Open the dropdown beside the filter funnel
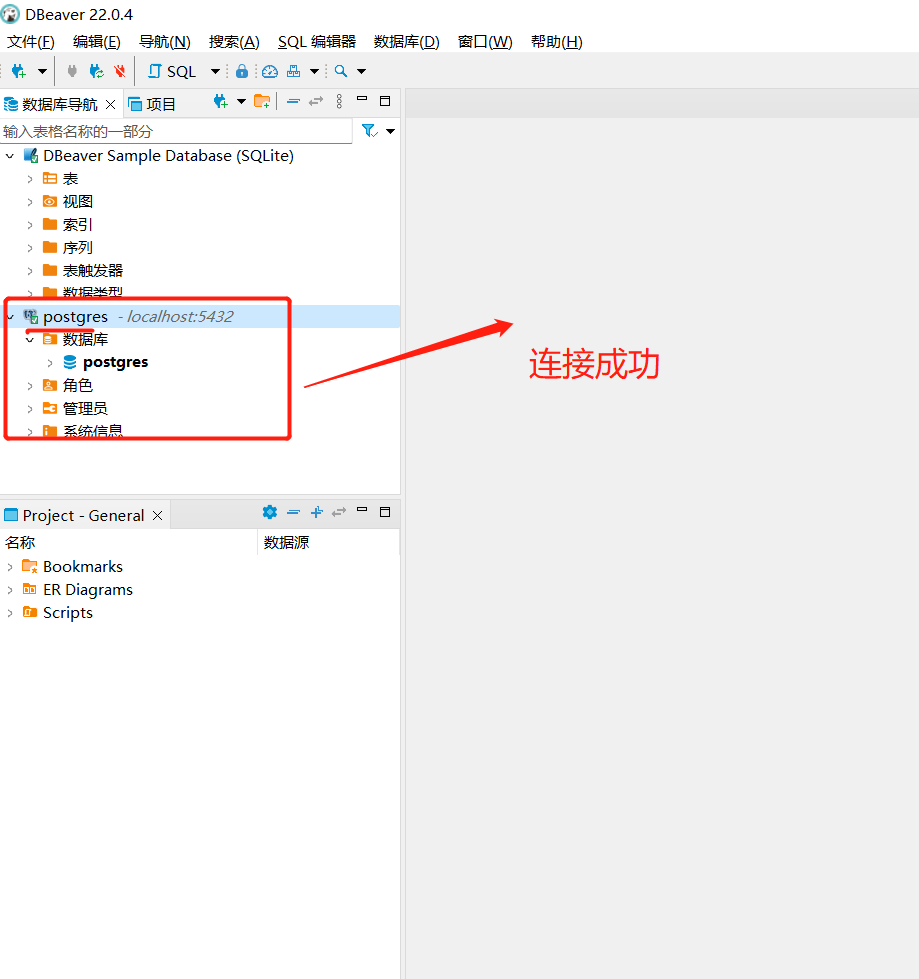This screenshot has height=979, width=919. point(390,131)
